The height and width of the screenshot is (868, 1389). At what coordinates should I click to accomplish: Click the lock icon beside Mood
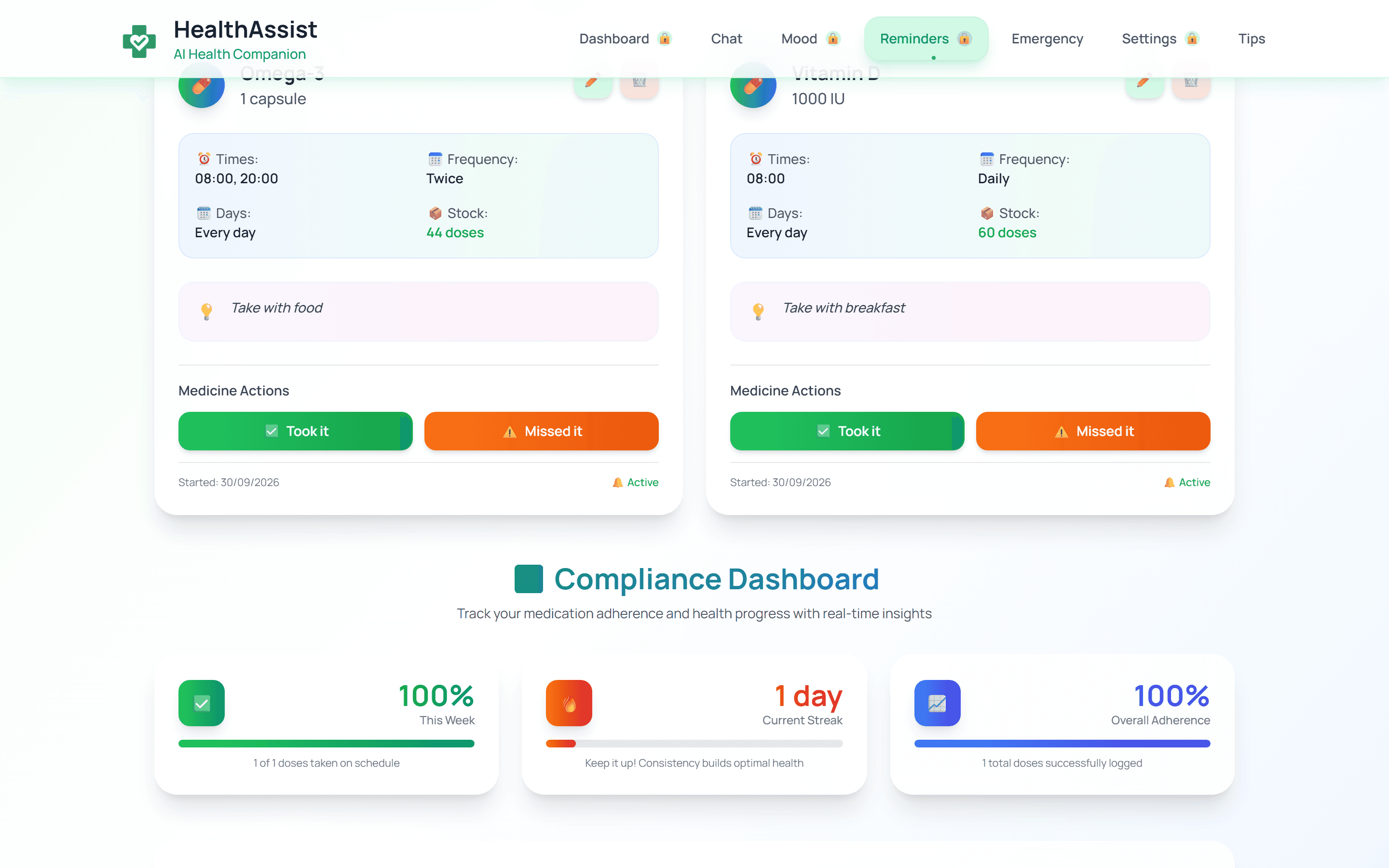[x=833, y=39]
